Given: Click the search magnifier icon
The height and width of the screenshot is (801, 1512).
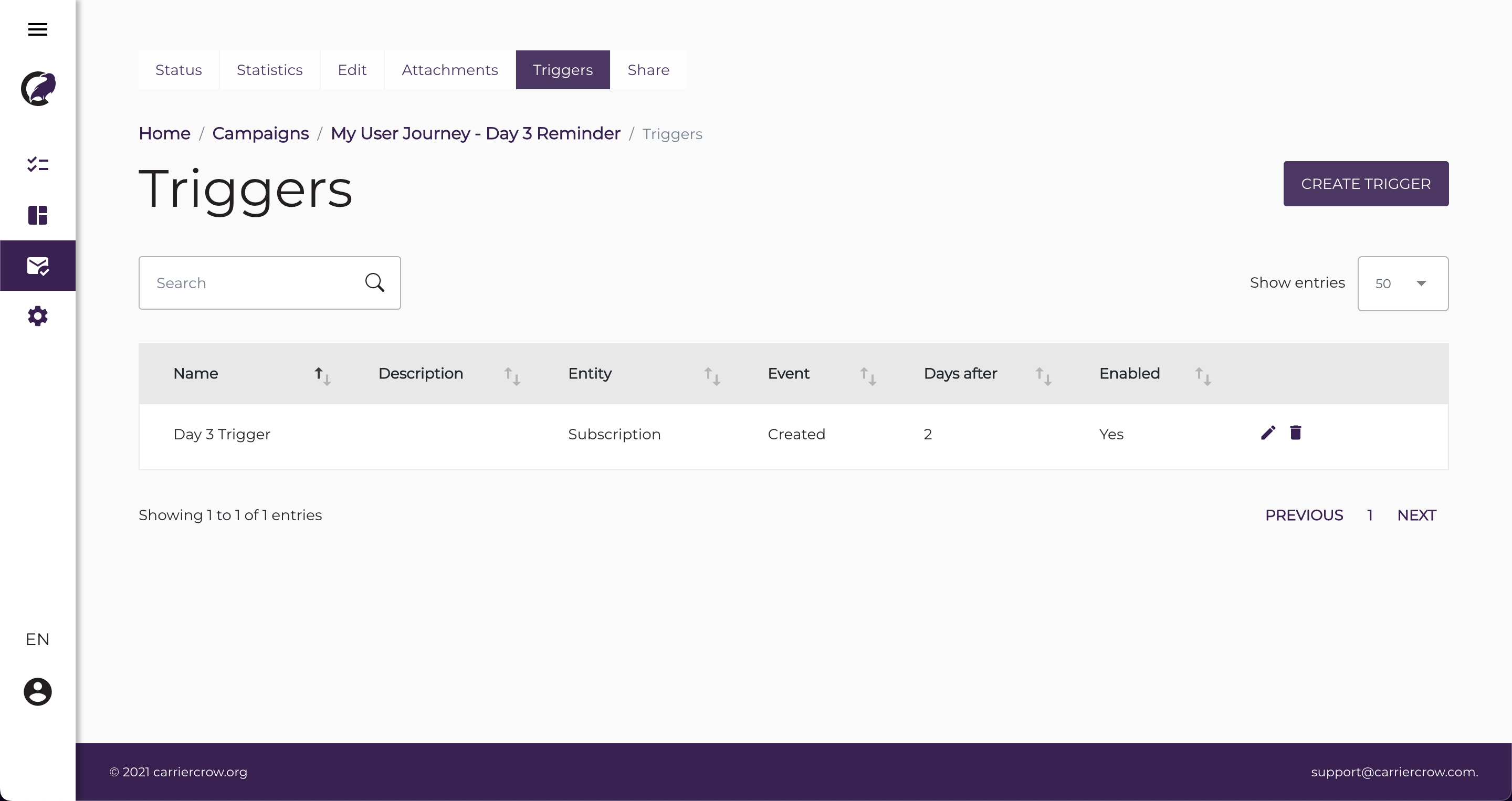Looking at the screenshot, I should click(374, 283).
